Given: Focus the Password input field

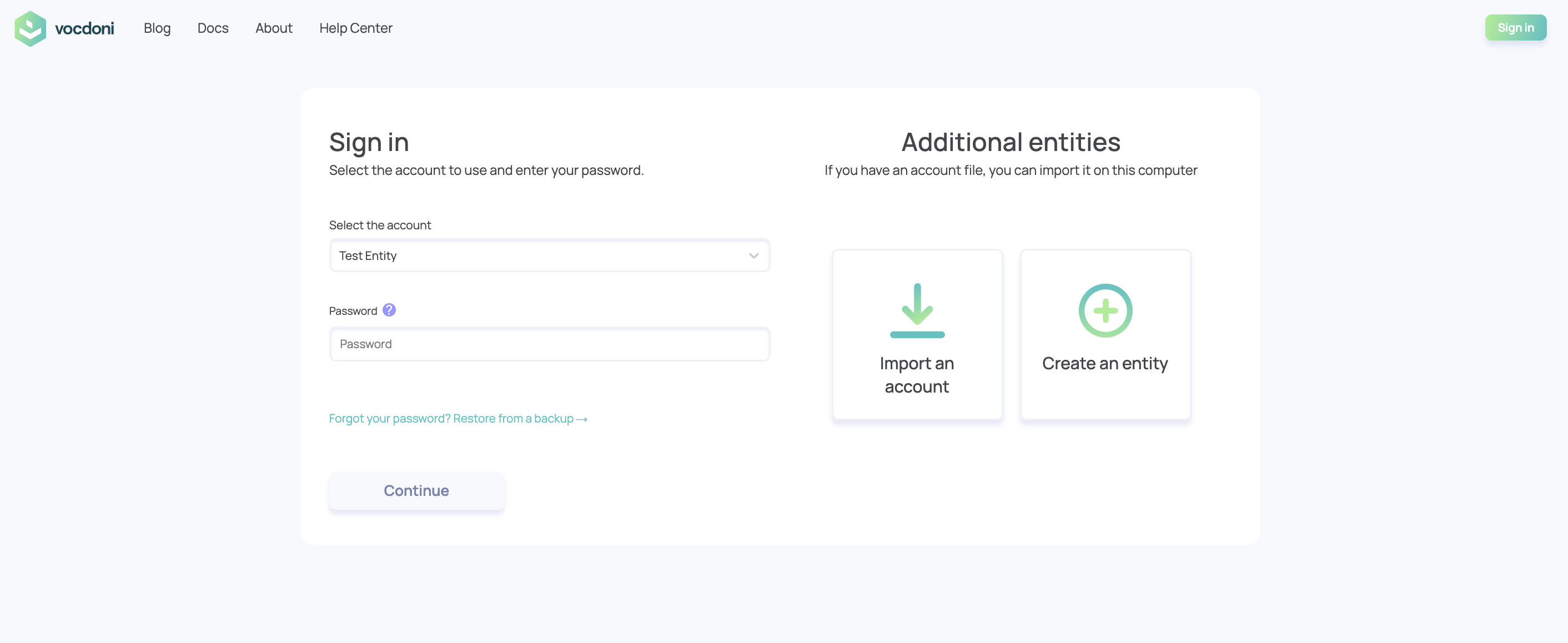Looking at the screenshot, I should click(x=550, y=344).
